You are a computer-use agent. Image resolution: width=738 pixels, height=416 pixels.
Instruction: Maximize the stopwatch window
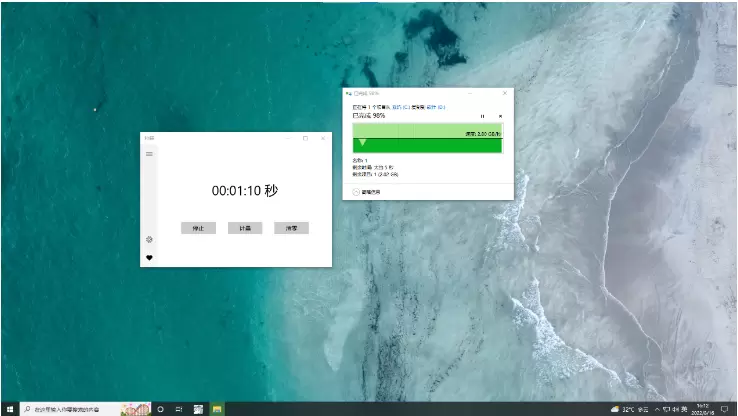305,138
